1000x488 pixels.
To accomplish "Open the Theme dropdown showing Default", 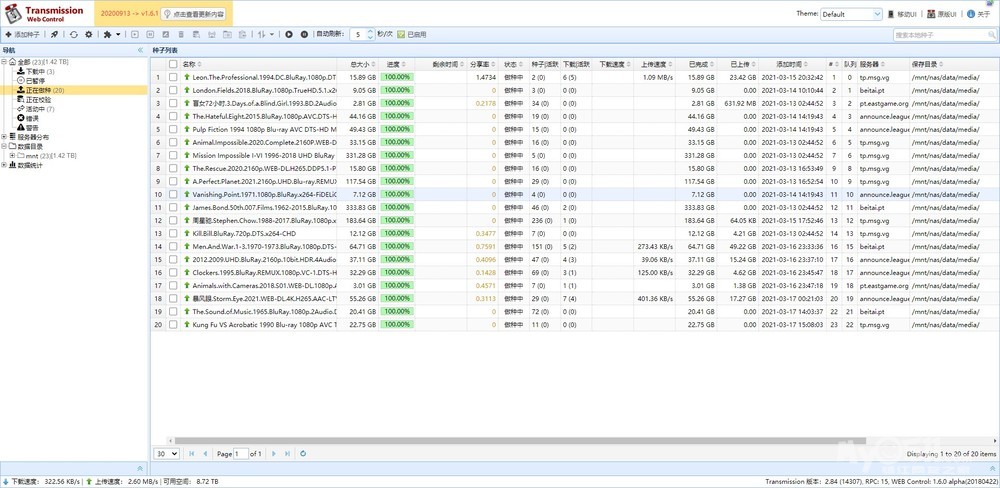I will [x=851, y=14].
